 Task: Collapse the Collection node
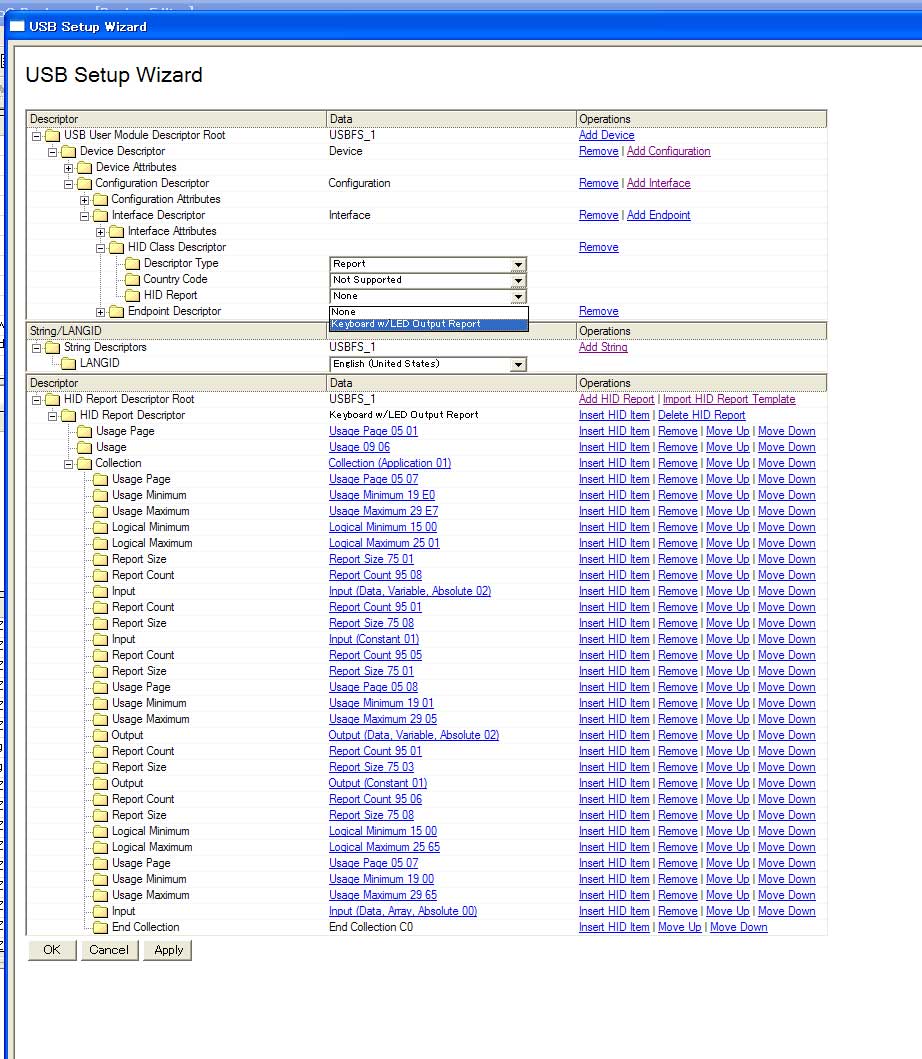tap(68, 465)
